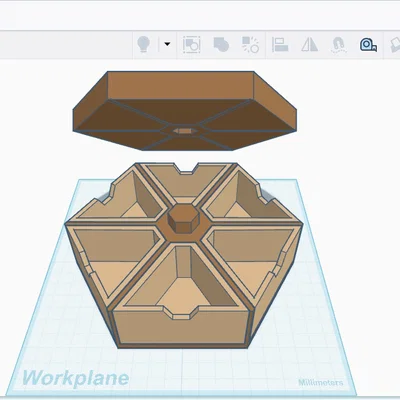Screen dimensions: 400x400
Task: Toggle the Cruise magnet tool
Action: click(339, 45)
